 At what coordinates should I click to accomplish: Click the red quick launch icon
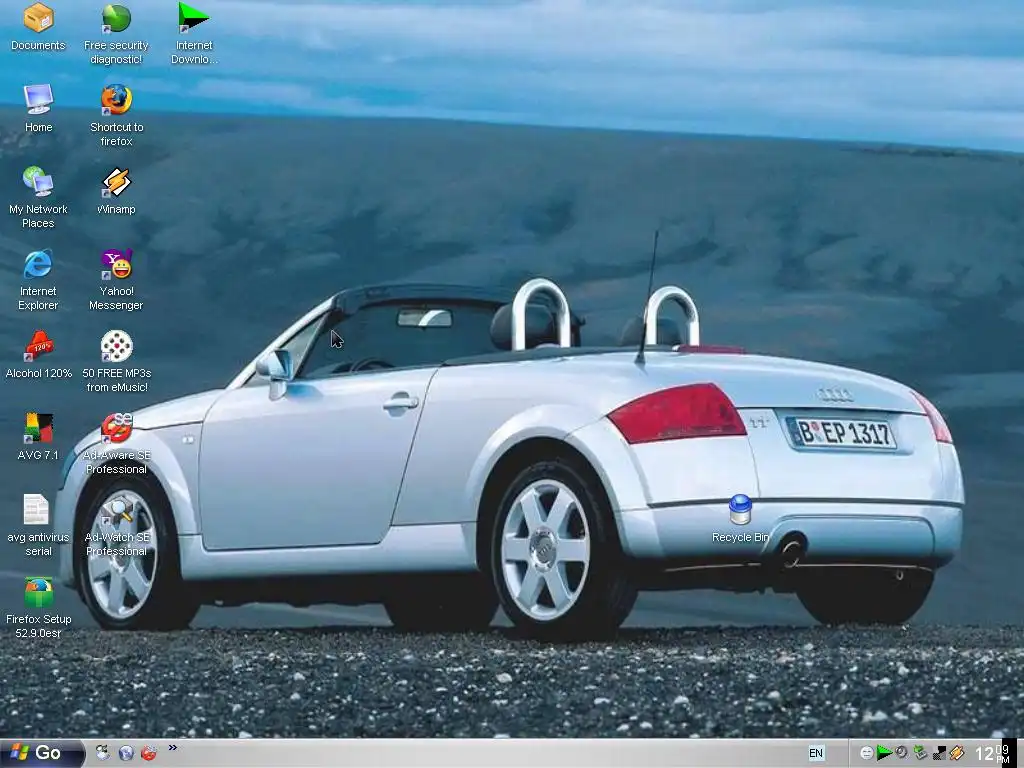tap(149, 753)
